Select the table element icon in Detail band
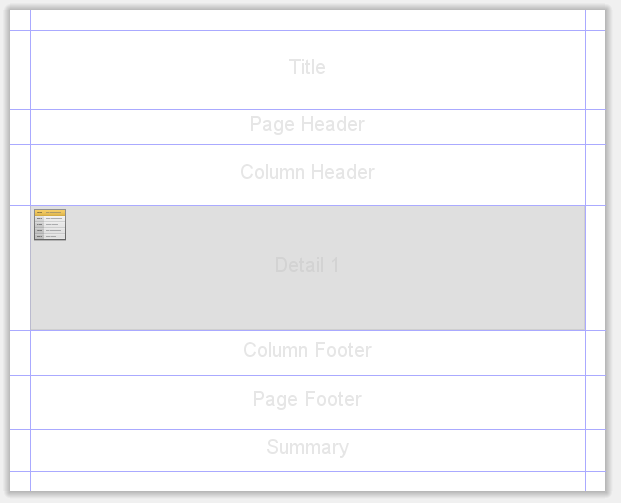621x503 pixels. [50, 225]
